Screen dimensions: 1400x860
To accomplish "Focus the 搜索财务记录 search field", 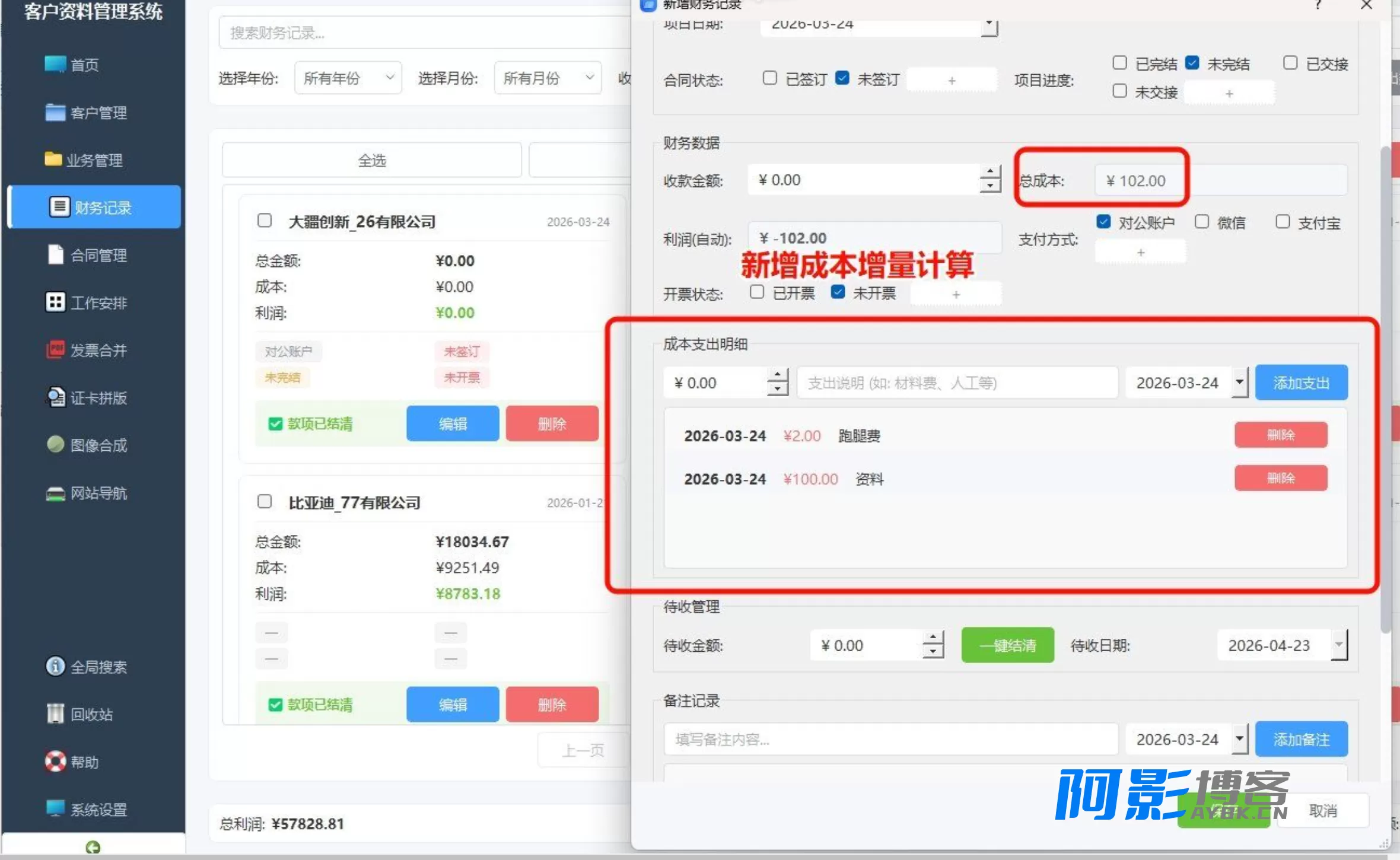I will pos(424,33).
